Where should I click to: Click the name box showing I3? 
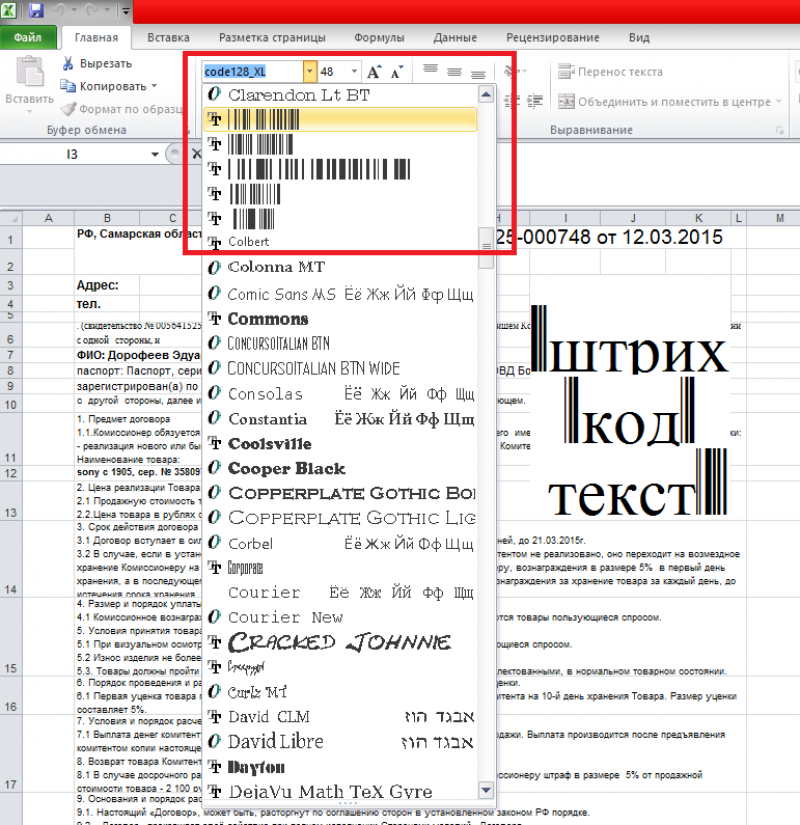[73, 154]
